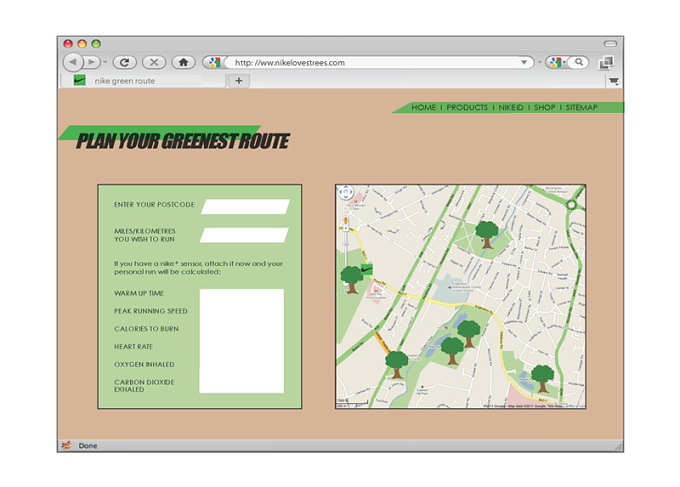Click the Google icon left of address bar
The height and width of the screenshot is (487, 680).
click(x=214, y=62)
